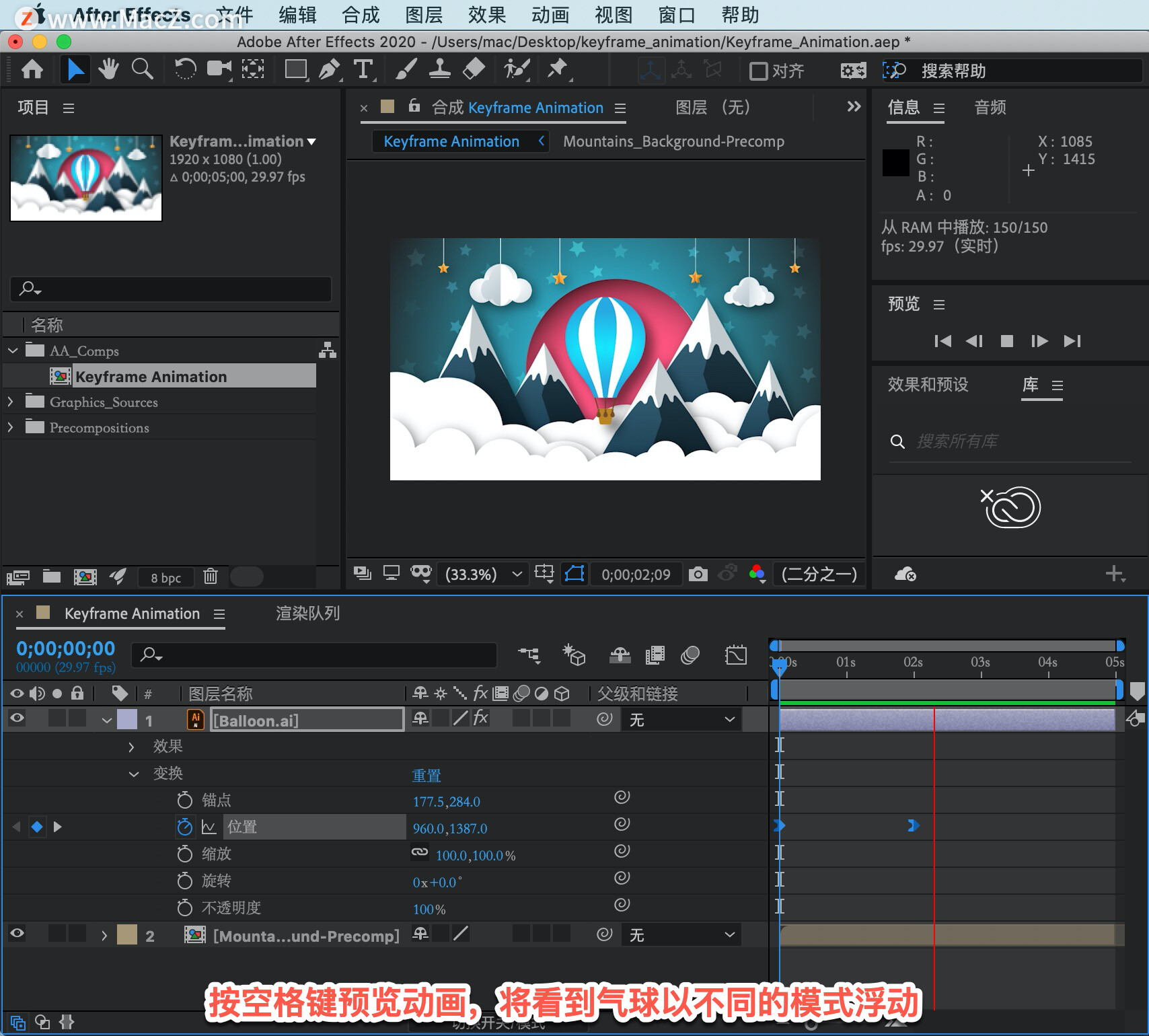The height and width of the screenshot is (1036, 1149).
Task: Select the Pen tool
Action: pyautogui.click(x=329, y=69)
